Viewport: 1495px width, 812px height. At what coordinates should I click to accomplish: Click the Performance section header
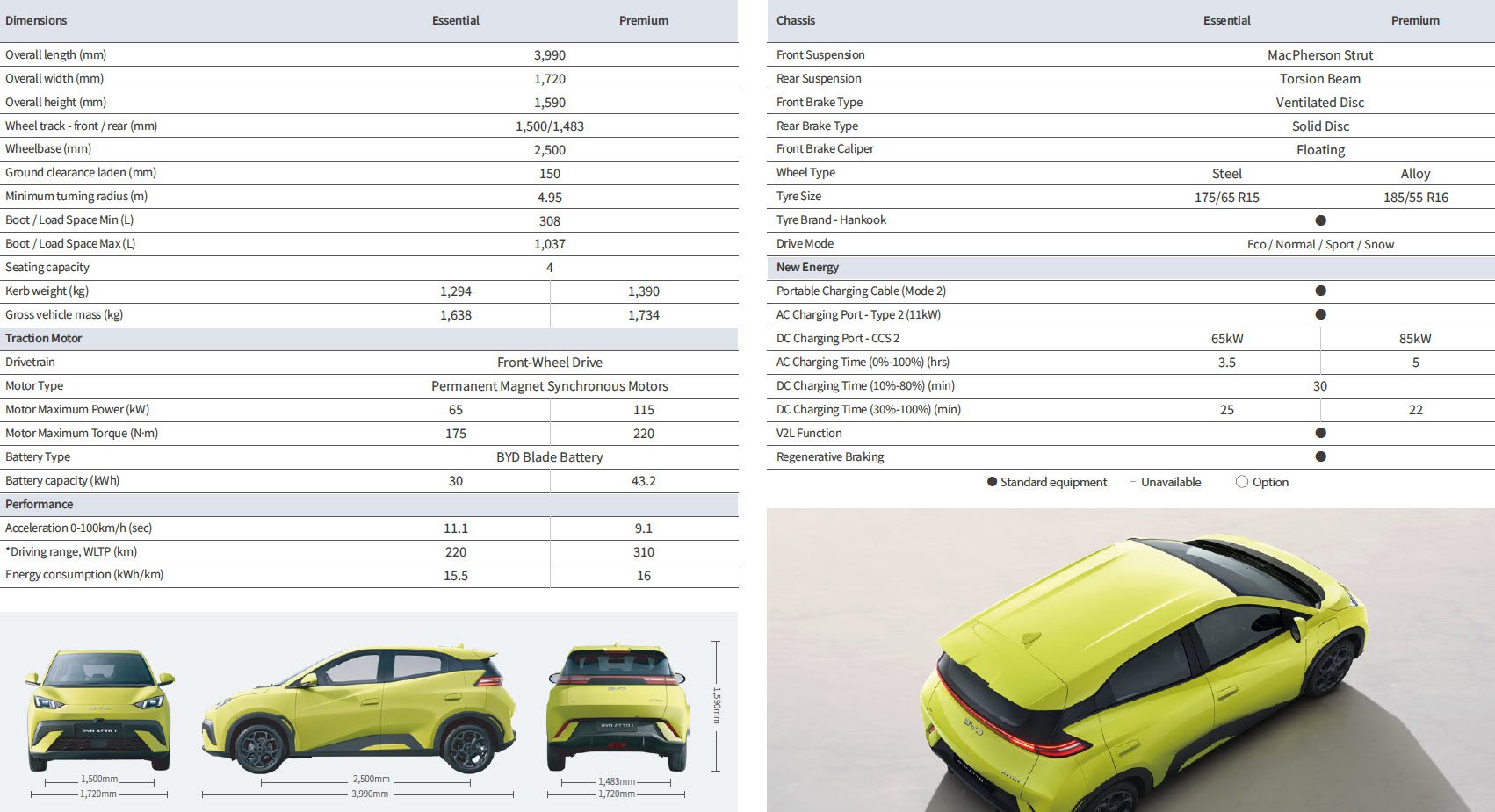40,504
